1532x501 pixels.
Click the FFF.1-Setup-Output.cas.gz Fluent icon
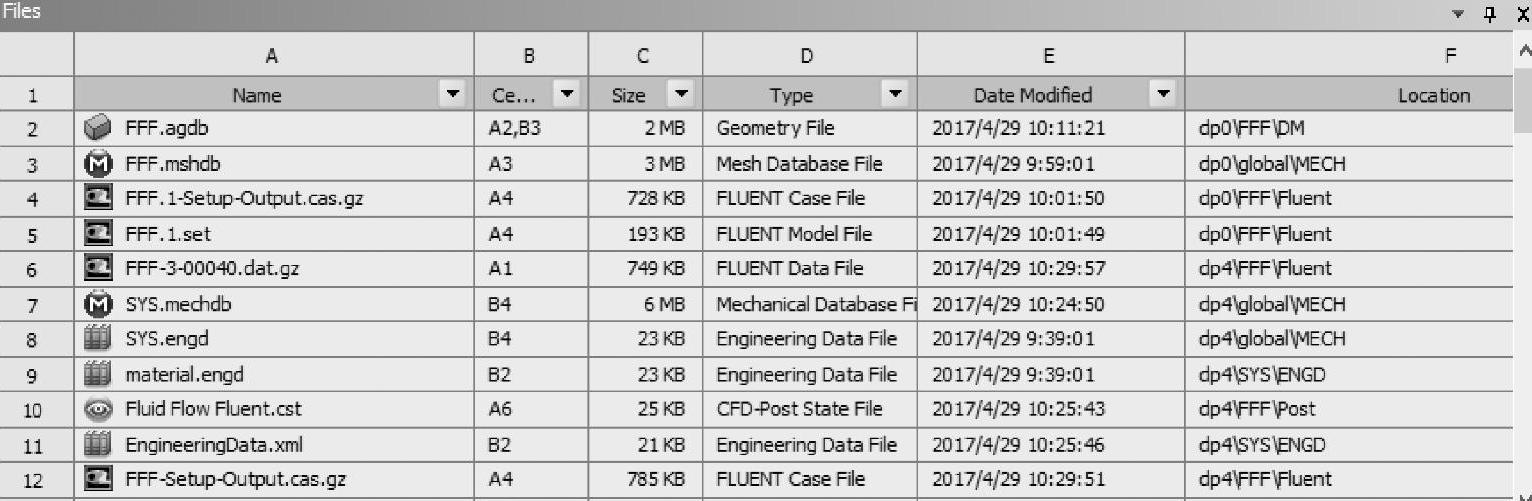pyautogui.click(x=98, y=198)
